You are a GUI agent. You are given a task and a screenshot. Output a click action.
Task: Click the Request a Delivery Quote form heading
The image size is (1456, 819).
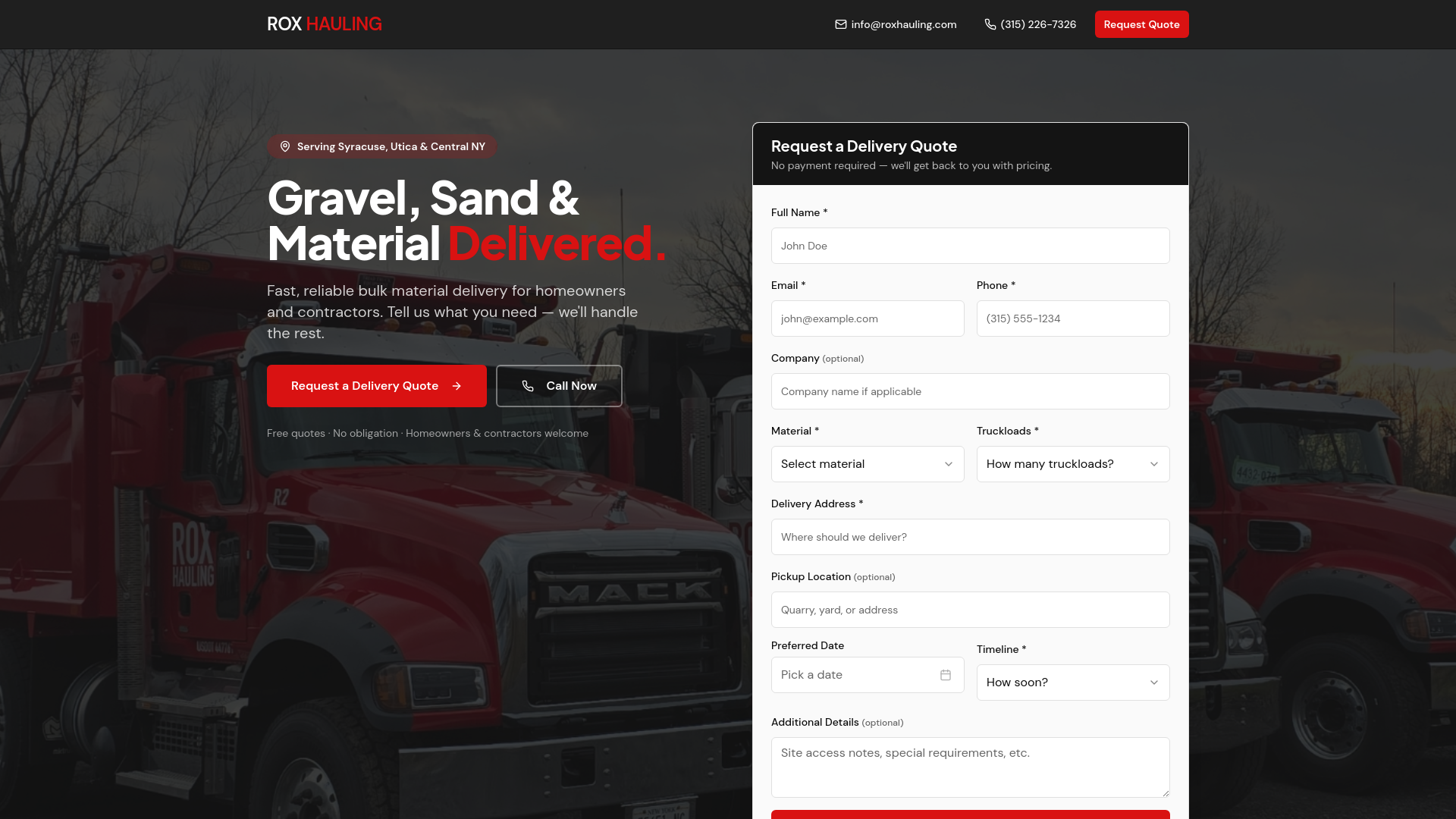(864, 146)
